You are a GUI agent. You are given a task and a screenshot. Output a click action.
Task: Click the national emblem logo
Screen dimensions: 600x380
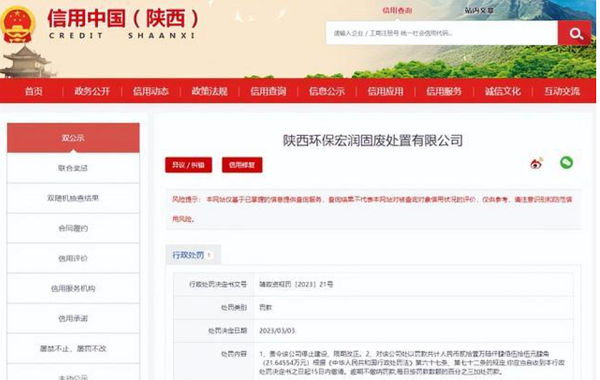(18, 24)
